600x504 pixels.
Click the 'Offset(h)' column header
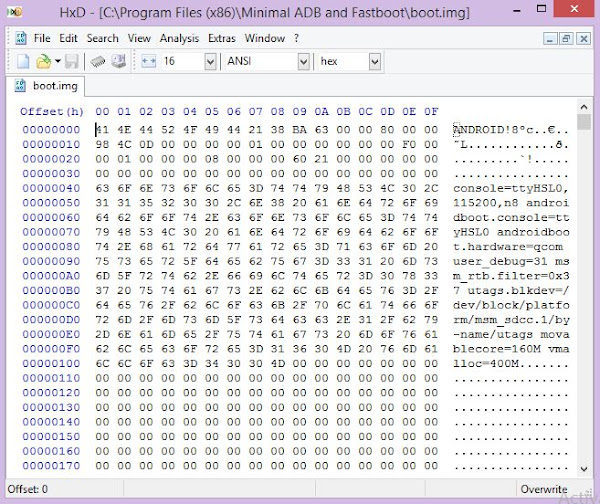pyautogui.click(x=52, y=112)
